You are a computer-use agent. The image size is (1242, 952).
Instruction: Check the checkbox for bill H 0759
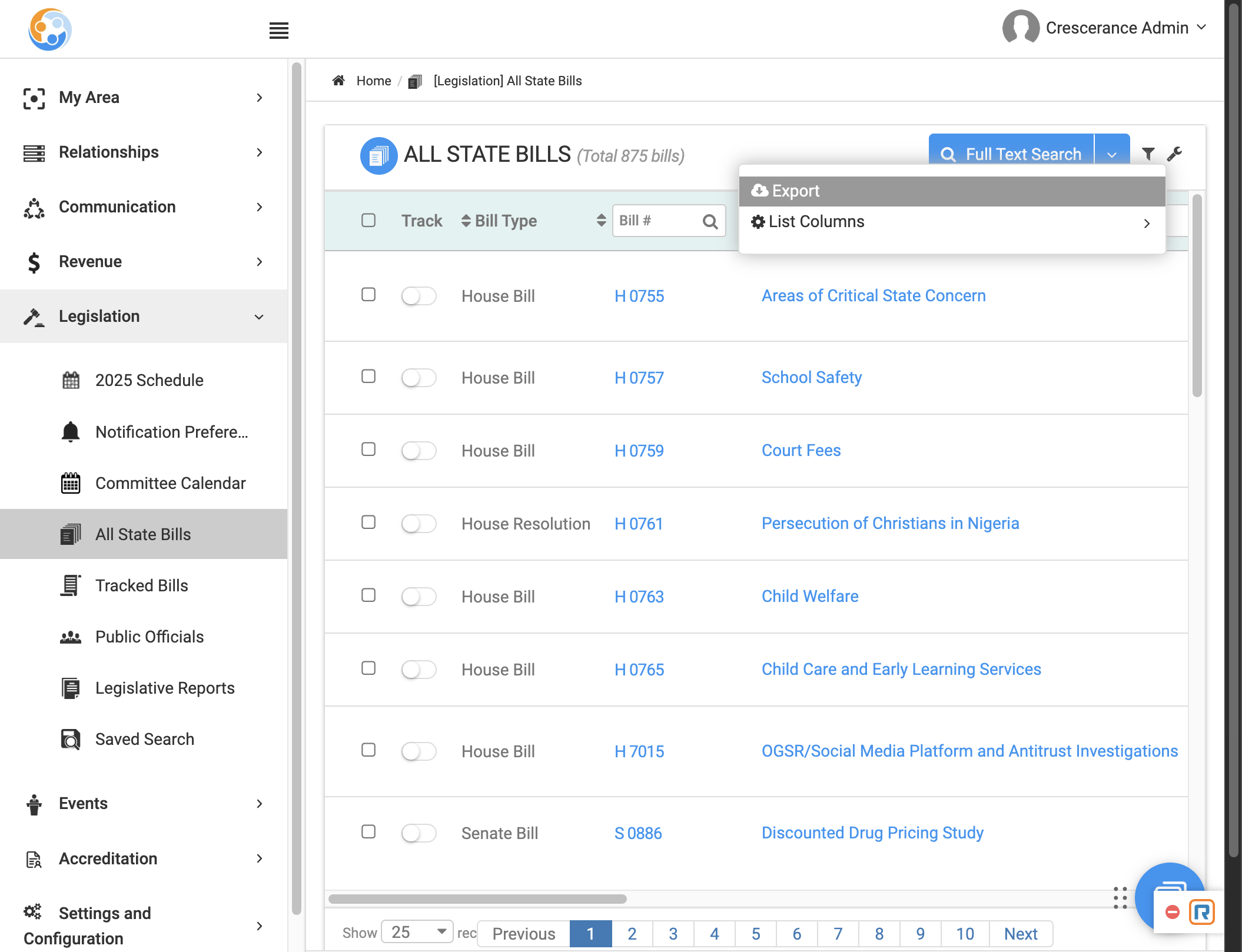[x=368, y=449]
